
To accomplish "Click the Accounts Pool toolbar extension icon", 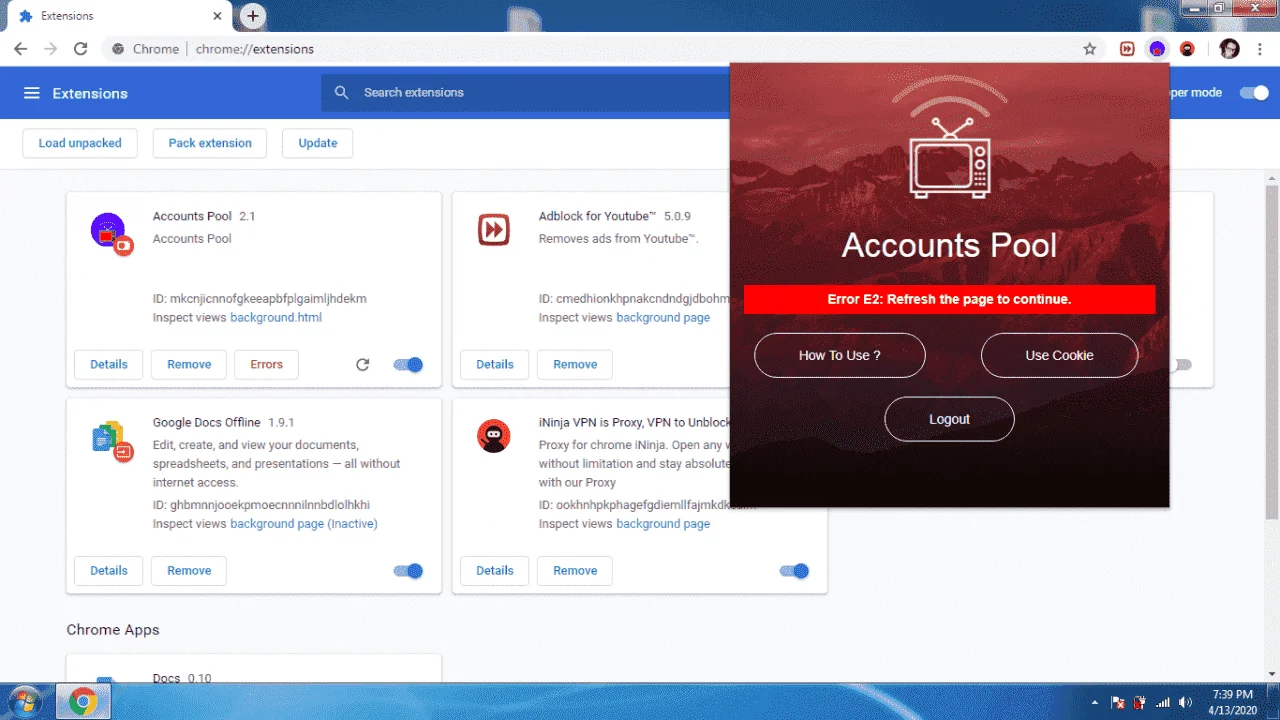I will point(1157,49).
